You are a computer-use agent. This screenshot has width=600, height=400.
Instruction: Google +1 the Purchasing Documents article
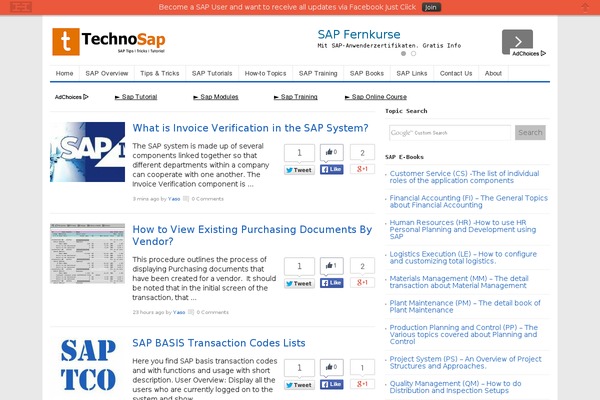362,282
